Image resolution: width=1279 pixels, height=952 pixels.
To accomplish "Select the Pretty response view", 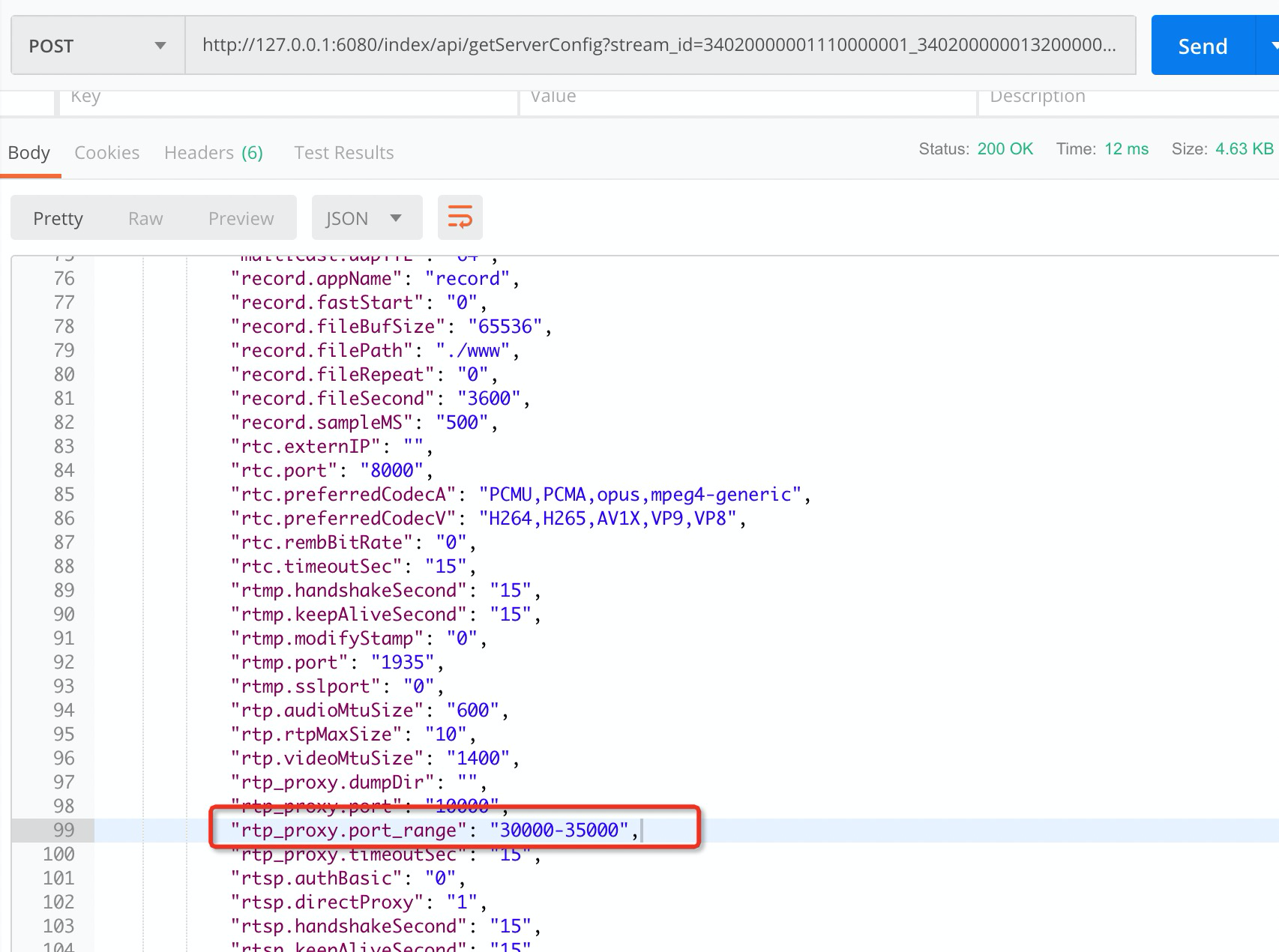I will coord(58,218).
